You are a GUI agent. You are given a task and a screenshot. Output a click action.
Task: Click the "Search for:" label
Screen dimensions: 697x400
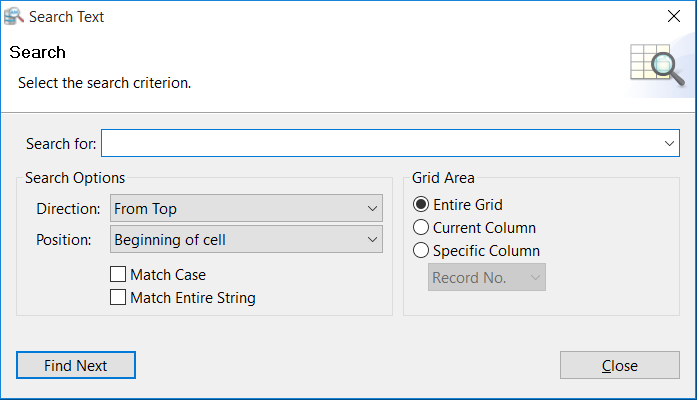click(61, 144)
